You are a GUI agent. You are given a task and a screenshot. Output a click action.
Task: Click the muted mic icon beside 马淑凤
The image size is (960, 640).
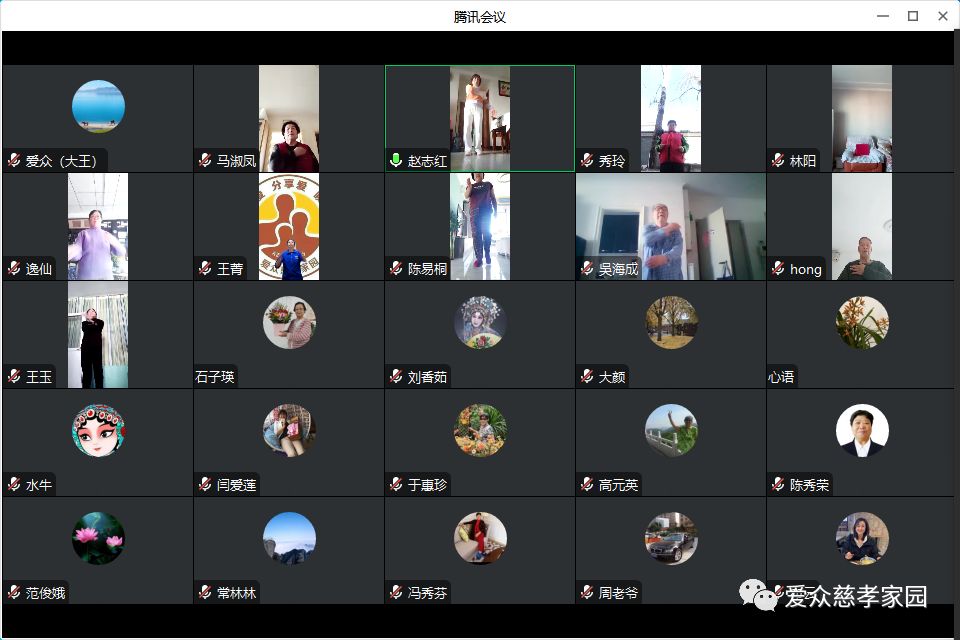pyautogui.click(x=205, y=161)
